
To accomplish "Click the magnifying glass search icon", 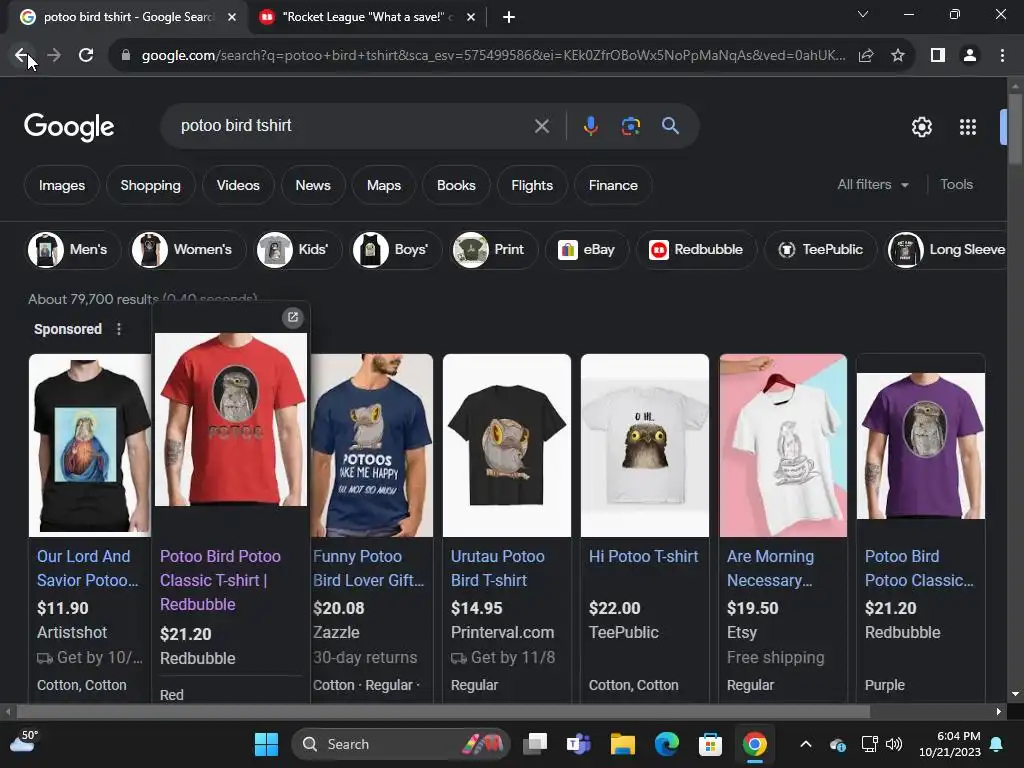I will [x=670, y=126].
